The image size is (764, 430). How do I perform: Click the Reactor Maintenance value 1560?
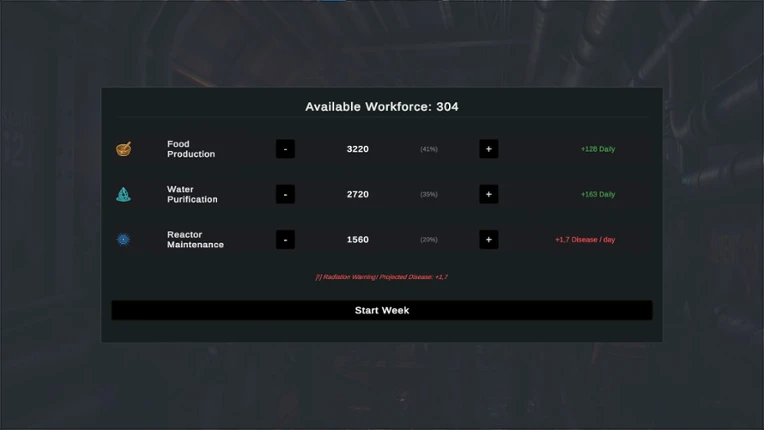(x=357, y=240)
